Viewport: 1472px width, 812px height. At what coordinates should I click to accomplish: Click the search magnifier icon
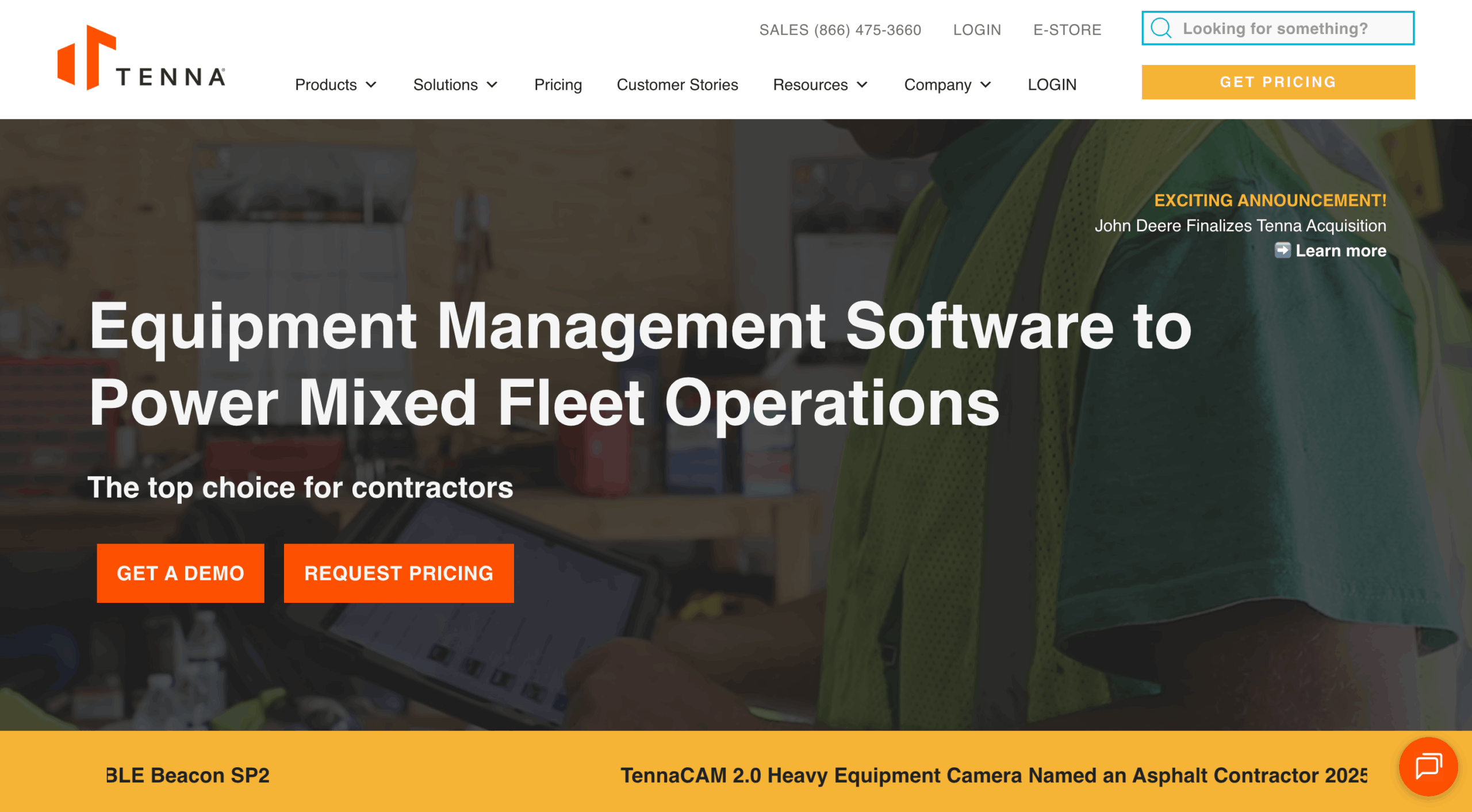pos(1161,28)
